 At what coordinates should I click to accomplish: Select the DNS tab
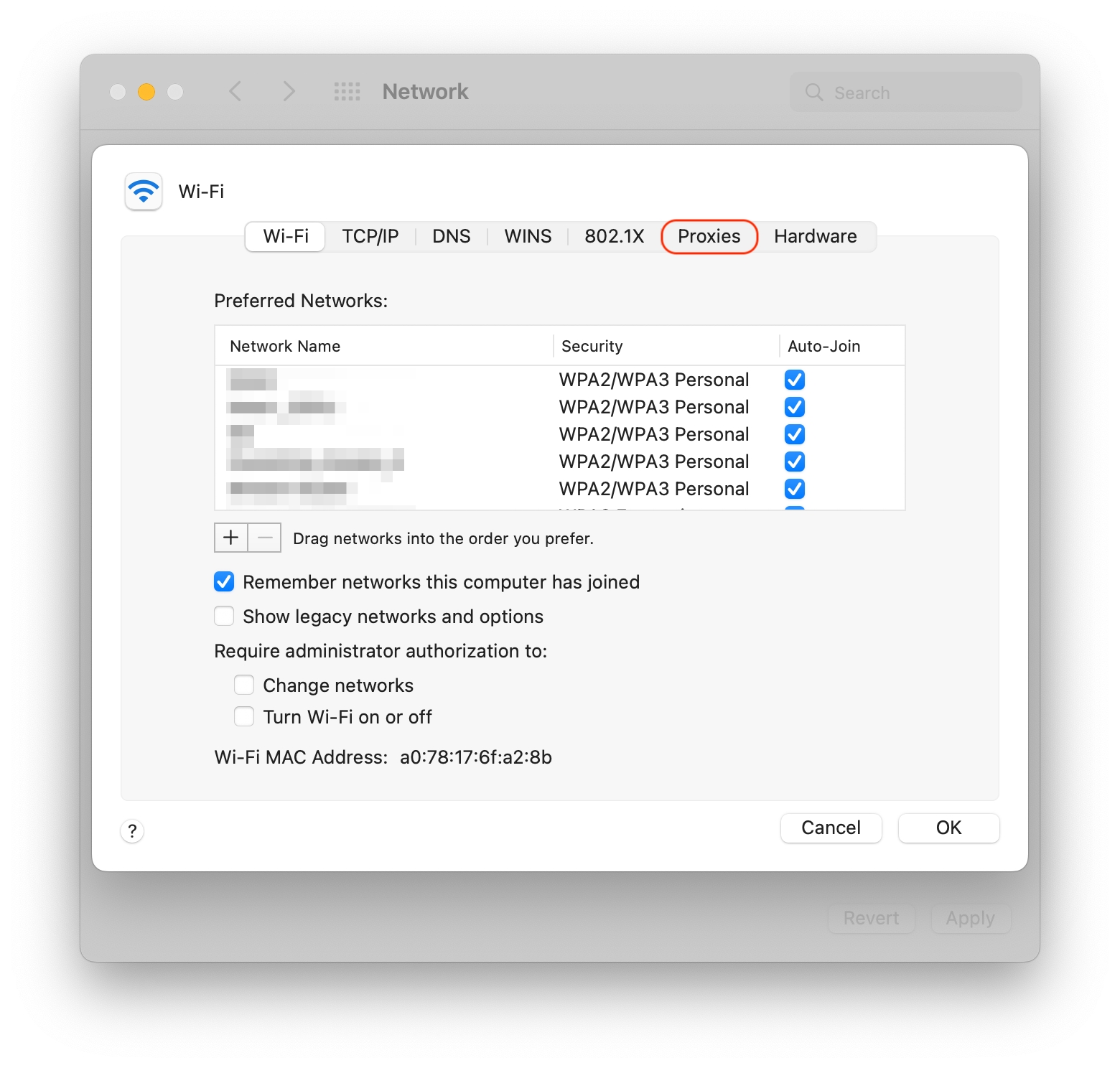[451, 236]
